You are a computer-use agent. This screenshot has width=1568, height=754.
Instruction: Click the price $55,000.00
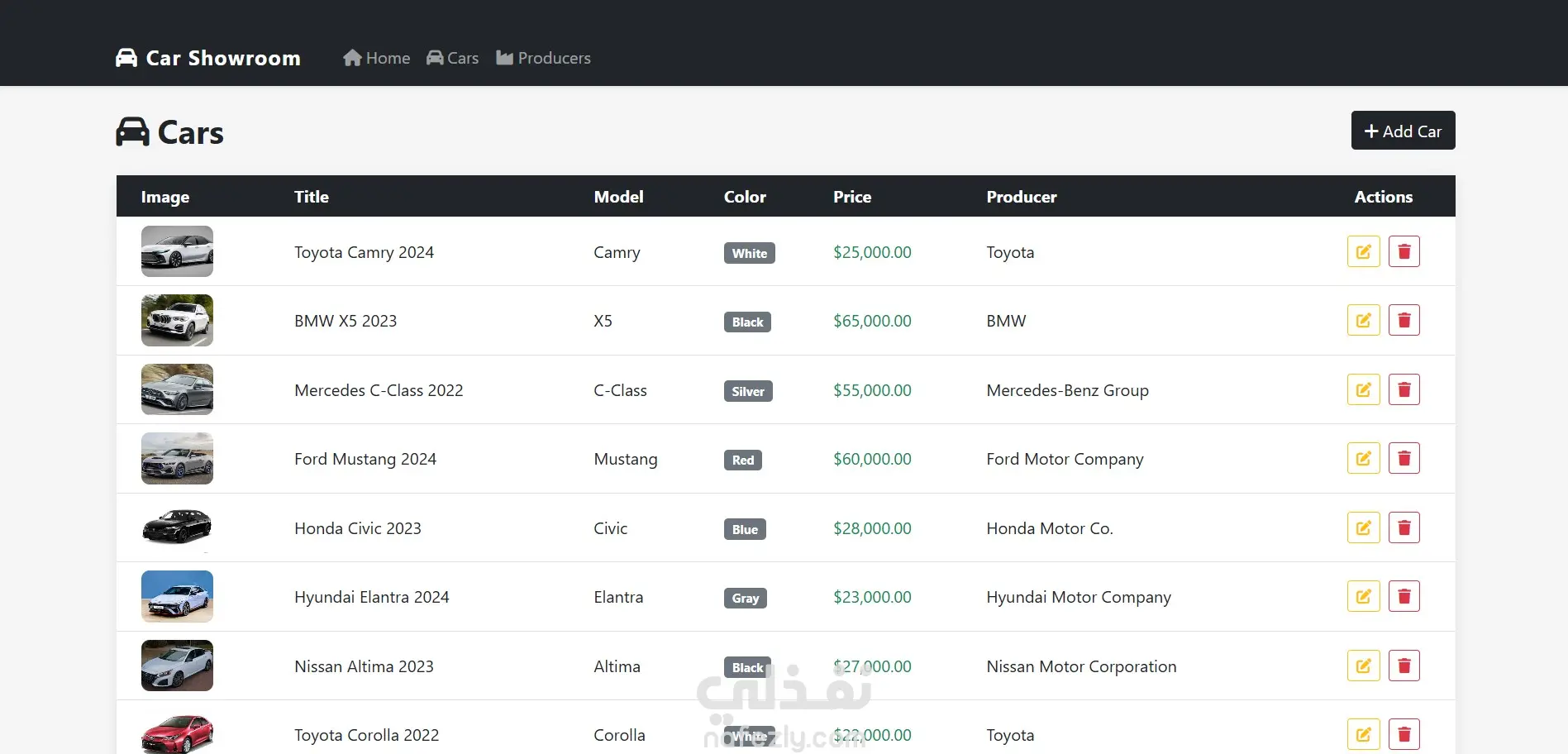coord(872,390)
